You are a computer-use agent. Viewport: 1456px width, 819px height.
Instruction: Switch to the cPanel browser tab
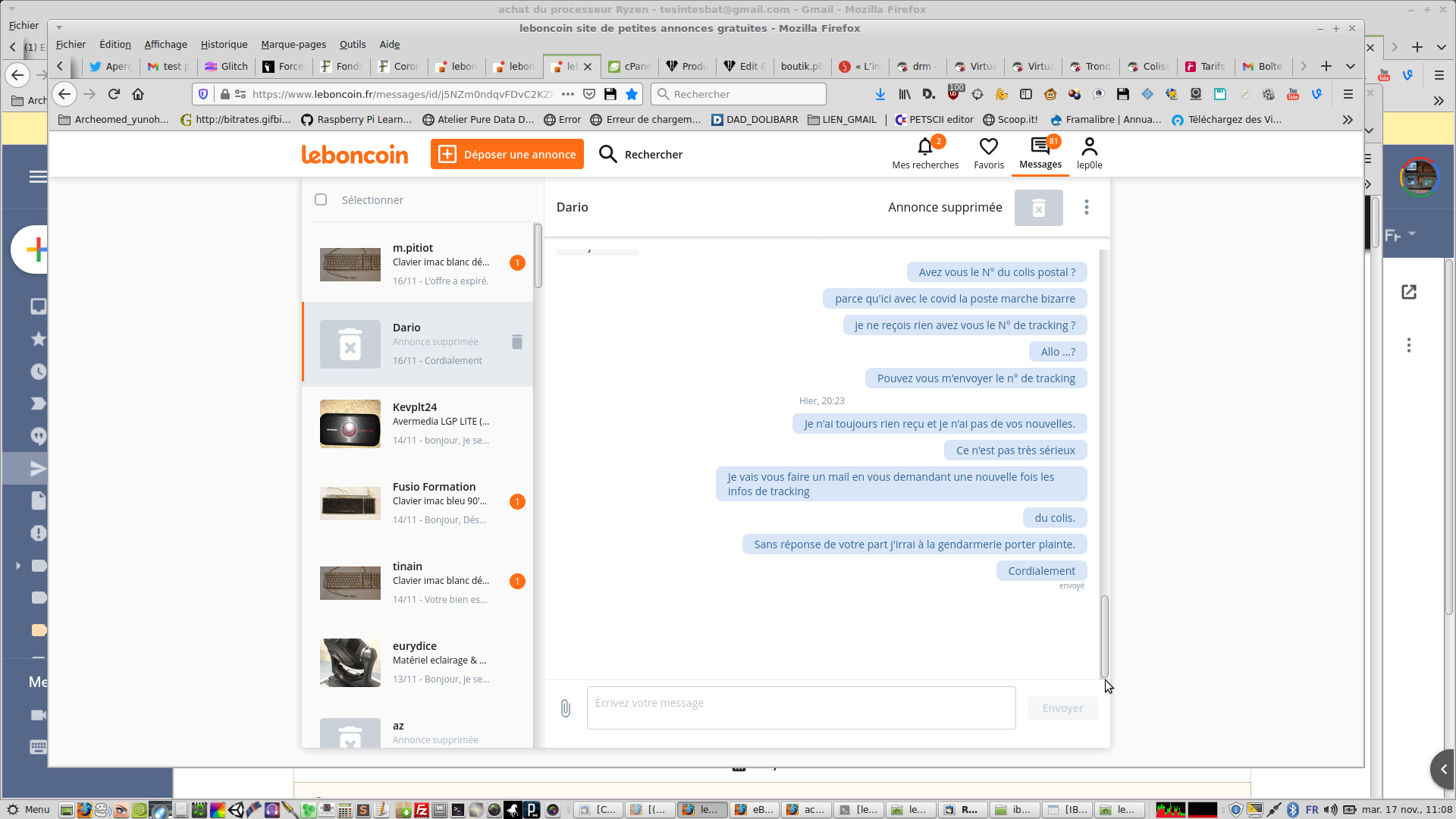pyautogui.click(x=629, y=66)
